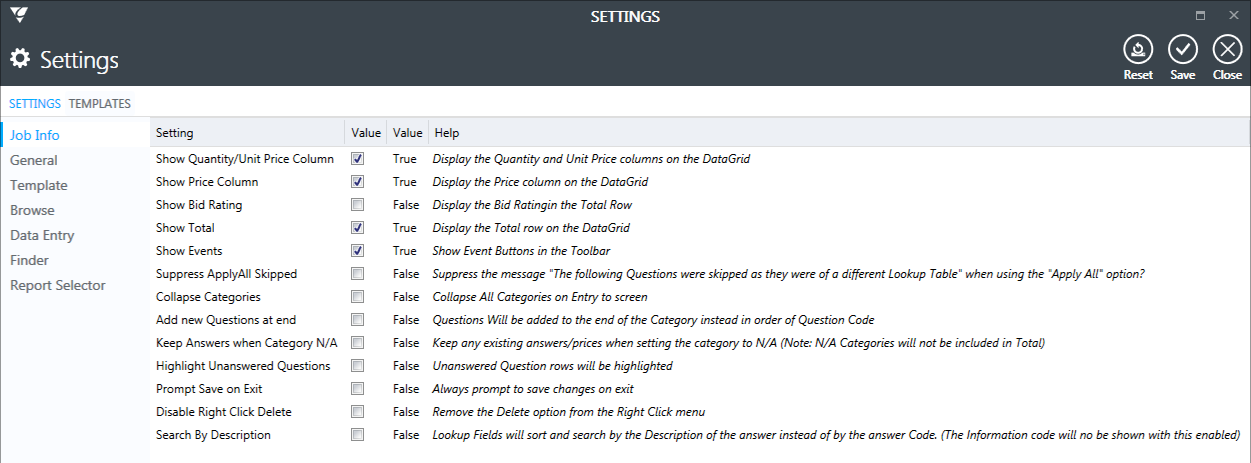Click the Save checkmark icon

(x=1183, y=49)
